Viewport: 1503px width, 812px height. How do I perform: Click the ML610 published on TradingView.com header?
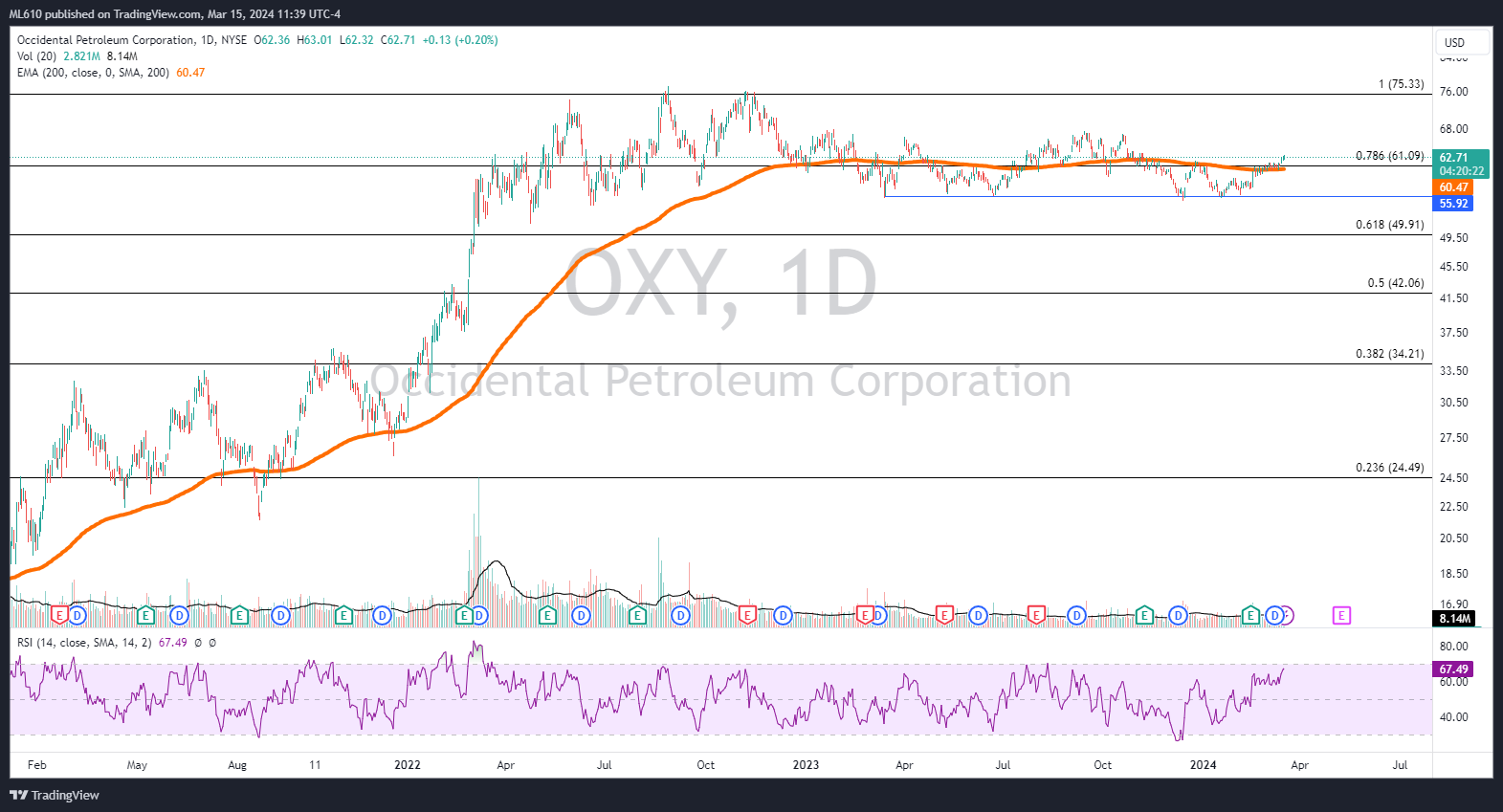(175, 13)
